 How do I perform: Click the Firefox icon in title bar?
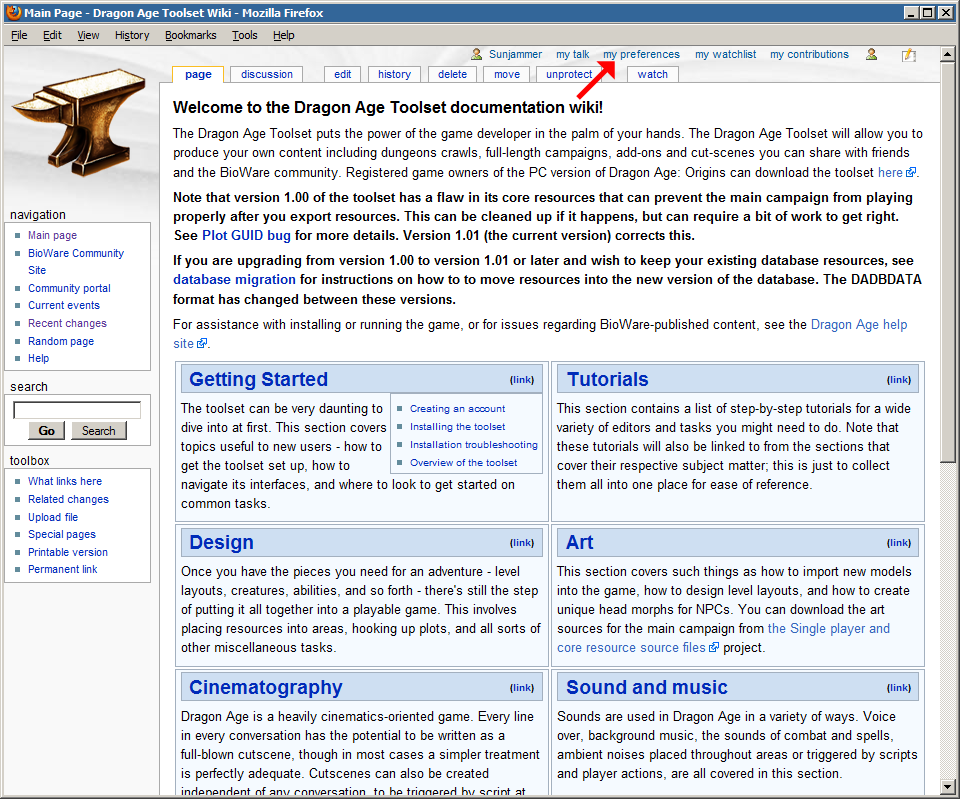pyautogui.click(x=13, y=12)
